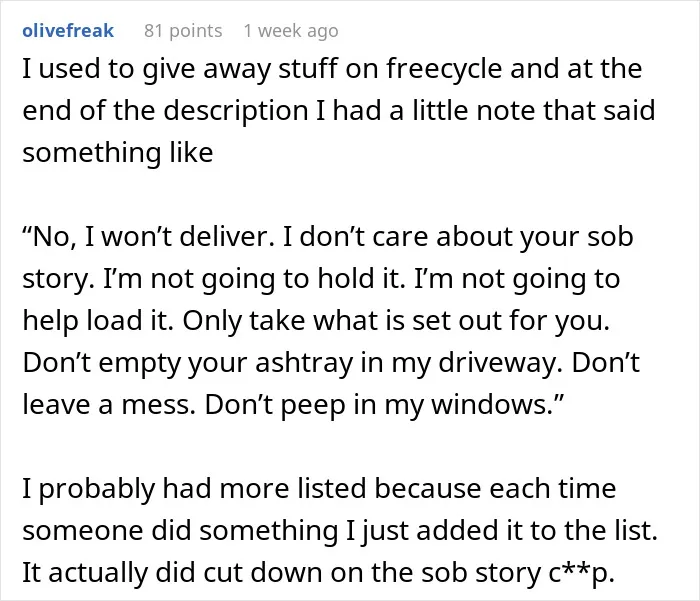This screenshot has width=700, height=601.
Task: Open the 1 week ago timestamp
Action: pos(291,31)
